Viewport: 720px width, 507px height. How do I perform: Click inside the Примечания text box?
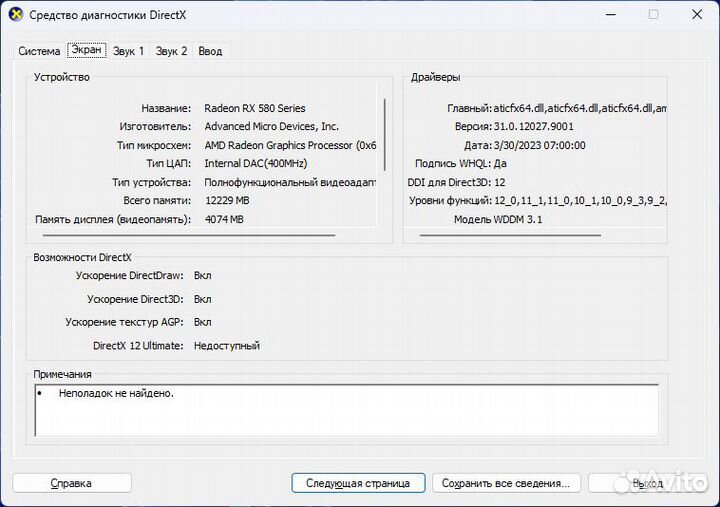[x=346, y=410]
